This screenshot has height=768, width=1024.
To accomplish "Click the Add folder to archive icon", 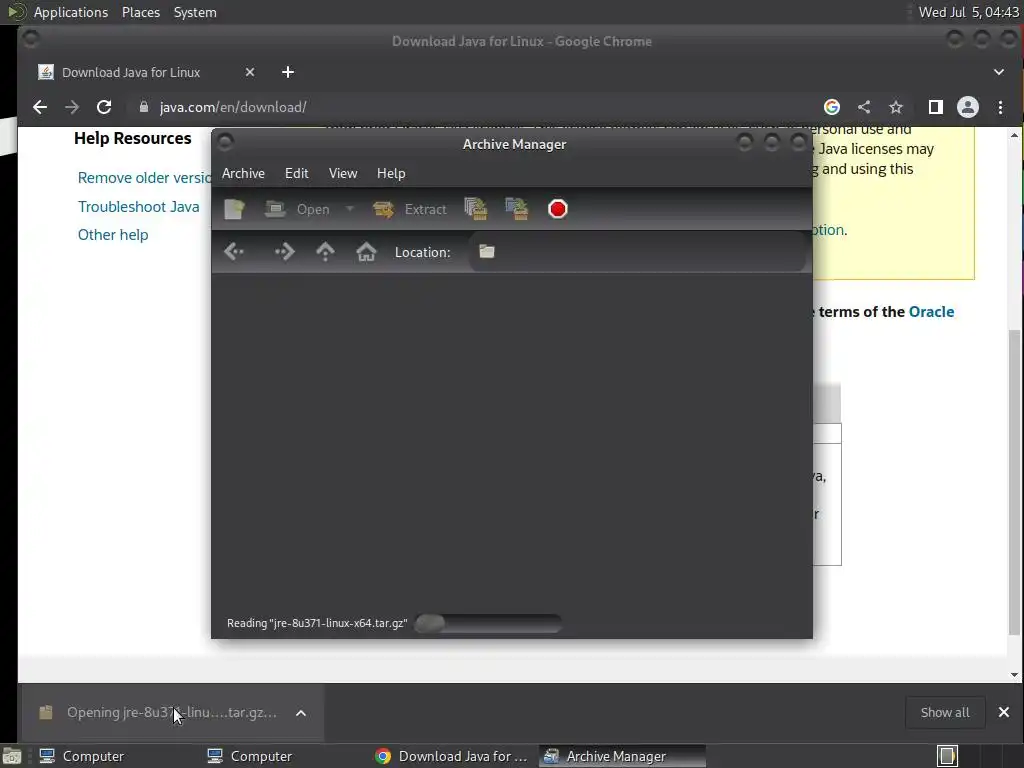I will click(x=517, y=209).
